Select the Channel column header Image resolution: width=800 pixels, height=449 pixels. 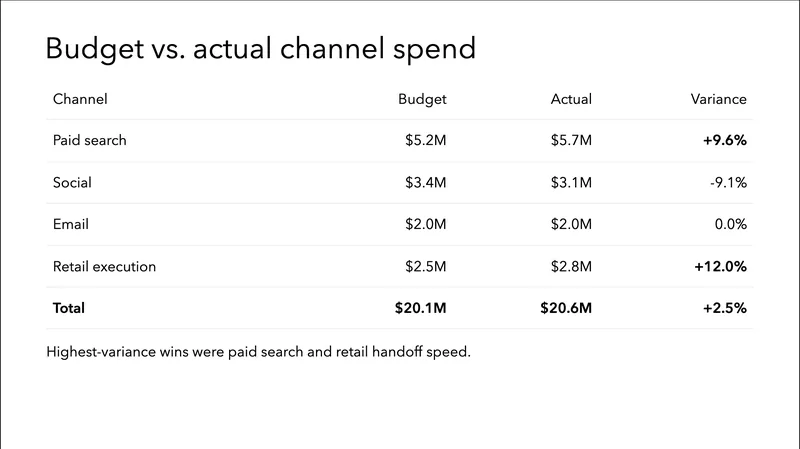80,99
